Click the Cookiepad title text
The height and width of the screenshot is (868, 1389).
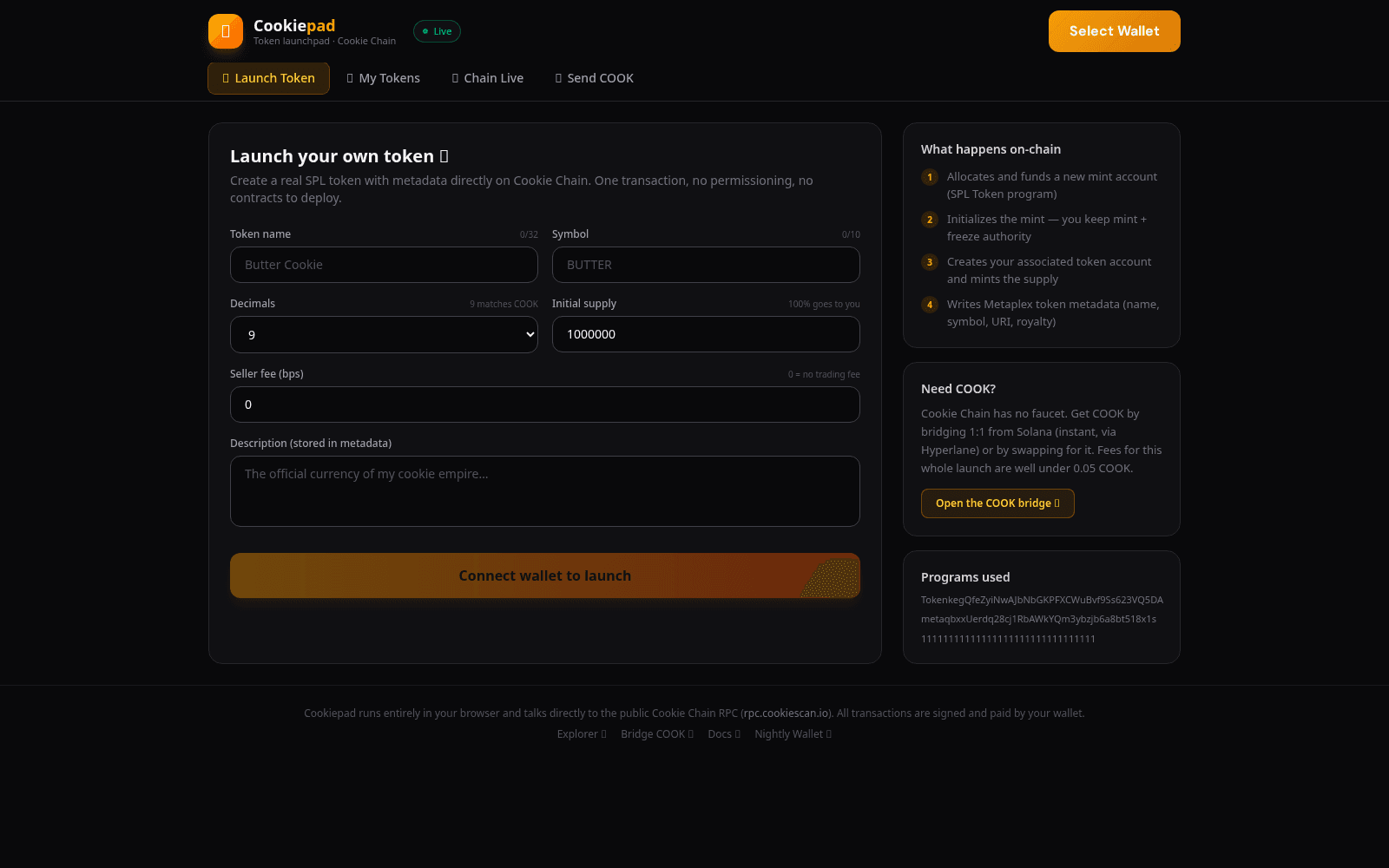[x=294, y=25]
